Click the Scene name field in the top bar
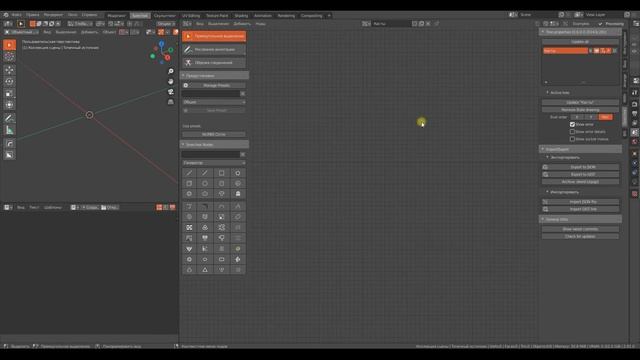640x360 pixels. (537, 15)
